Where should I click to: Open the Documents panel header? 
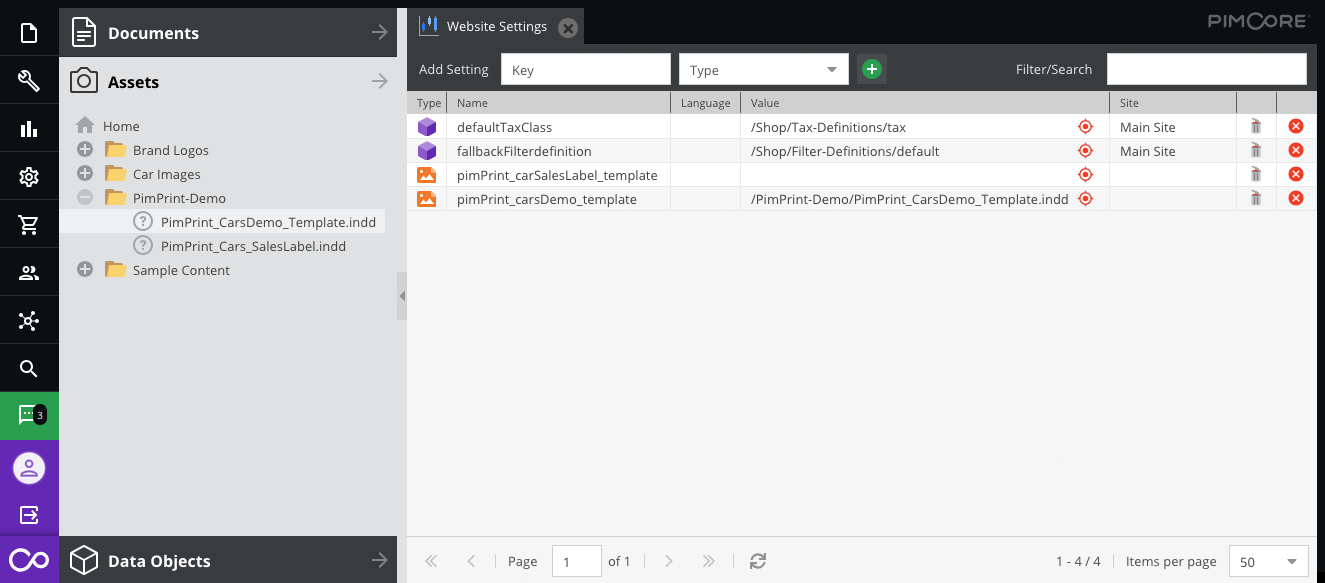[x=228, y=33]
